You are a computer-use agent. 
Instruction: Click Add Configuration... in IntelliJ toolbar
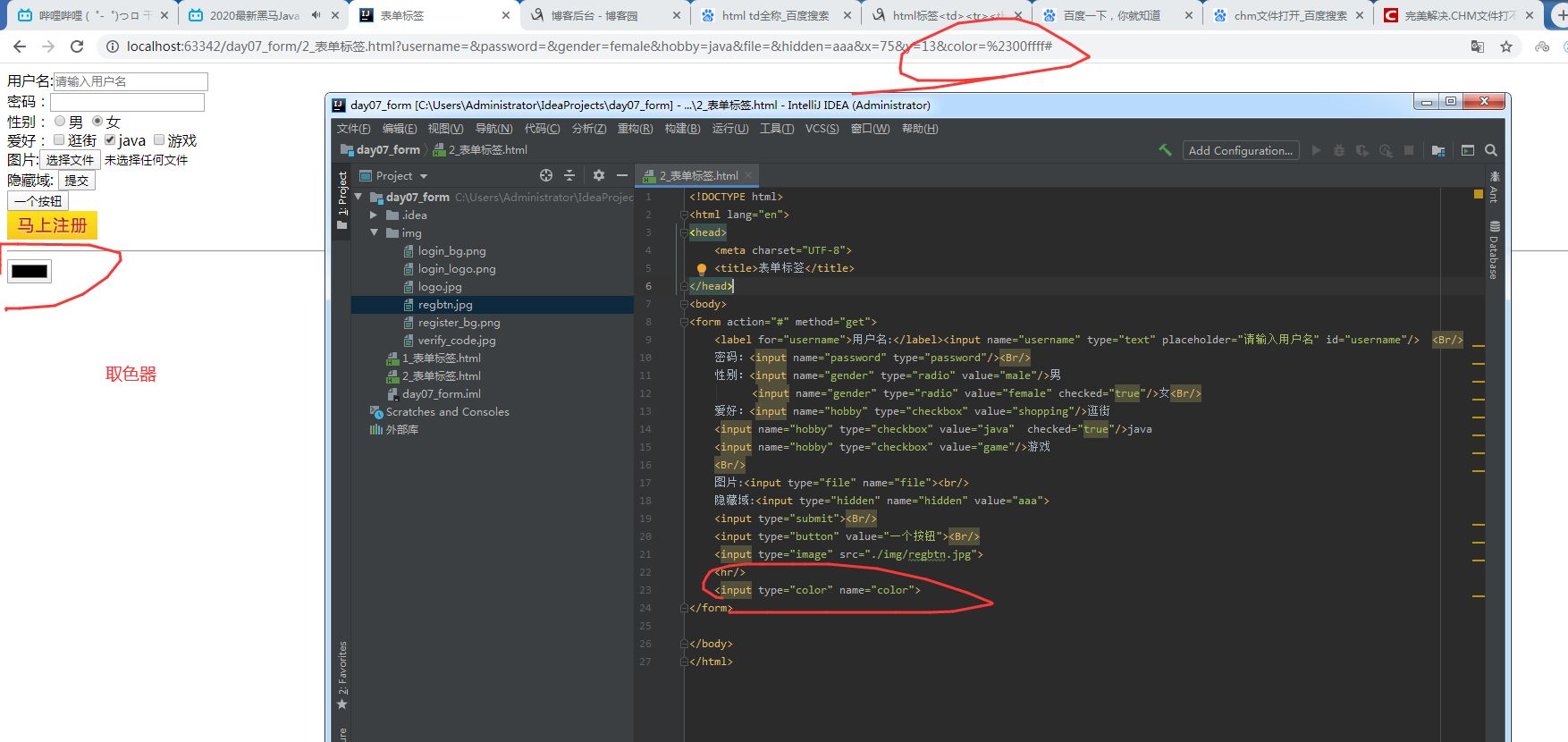tap(1241, 150)
